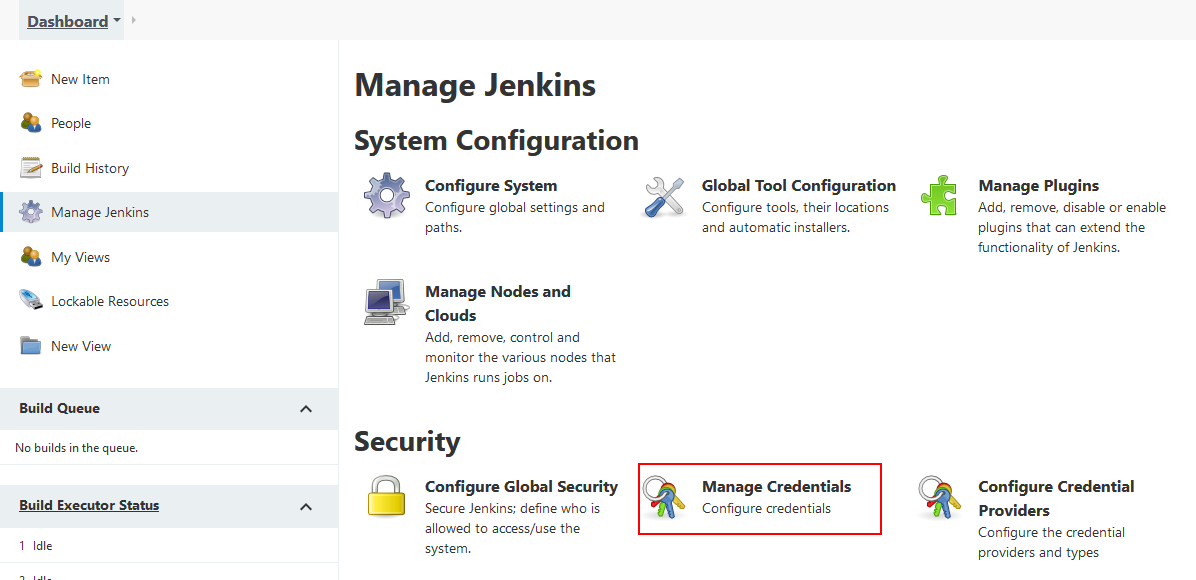The height and width of the screenshot is (580, 1196).
Task: Open Build History in the sidebar
Action: (x=90, y=168)
